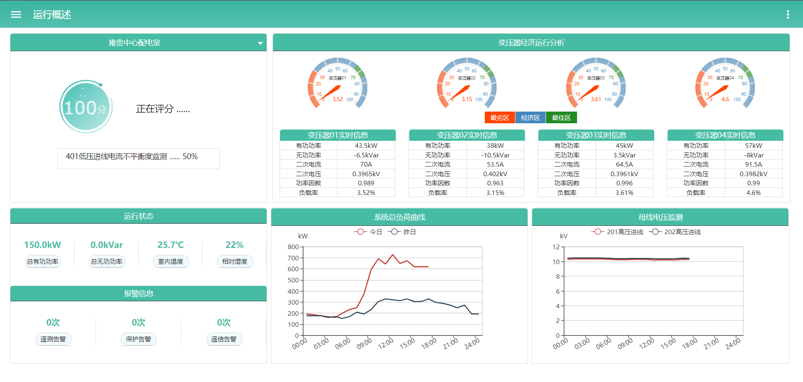Screen dimensions: 803x382
Task: Click the green 最佳区 legend swatch
Action: [561, 118]
